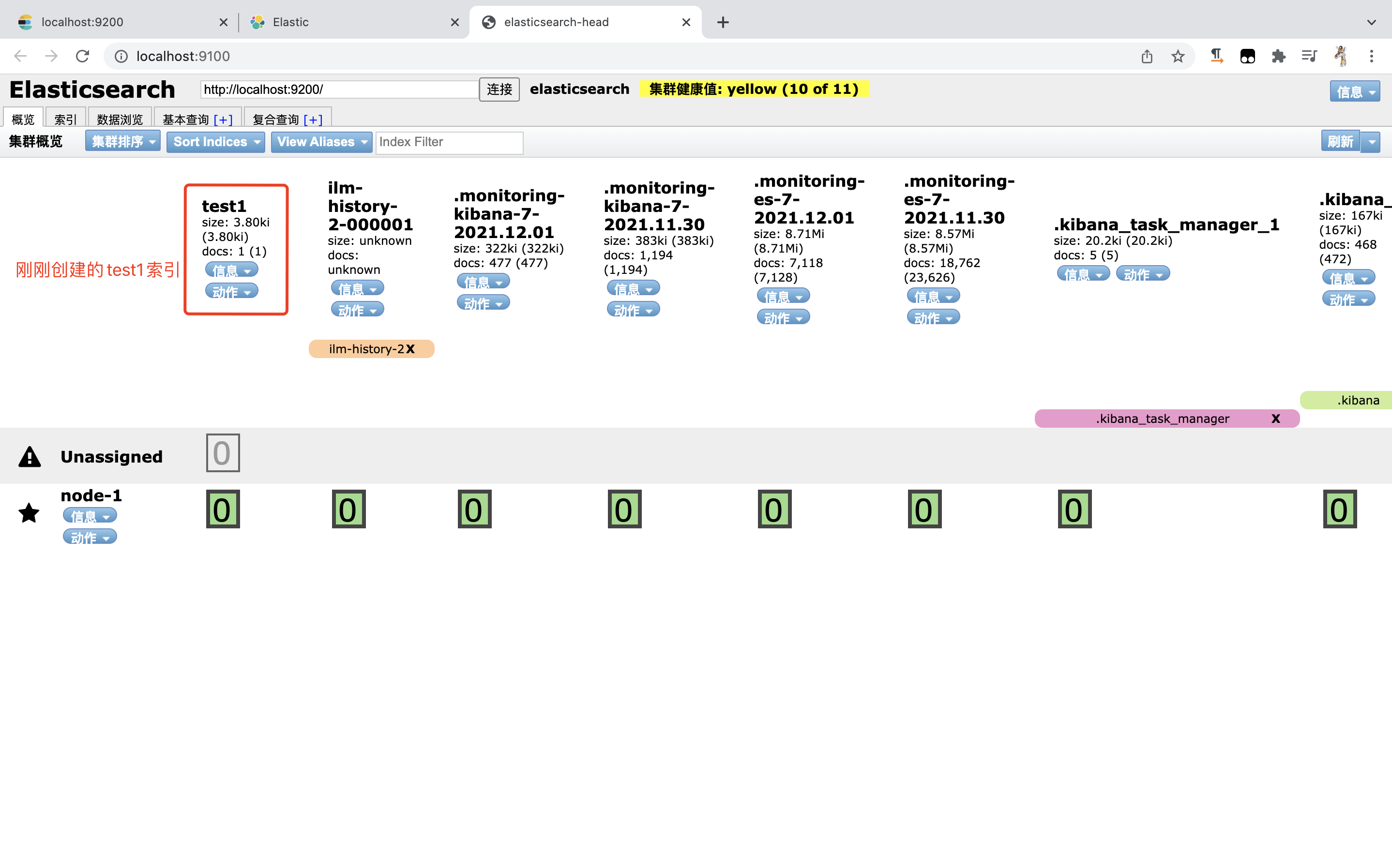Open the tab search chevron
The image size is (1392, 868).
1371,22
